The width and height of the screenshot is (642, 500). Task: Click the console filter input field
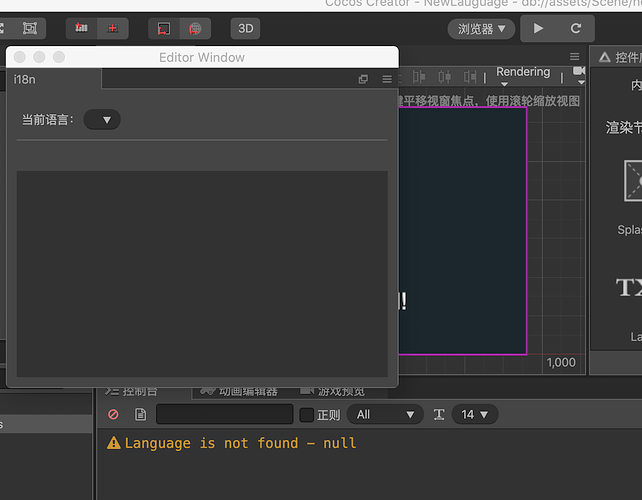point(225,414)
